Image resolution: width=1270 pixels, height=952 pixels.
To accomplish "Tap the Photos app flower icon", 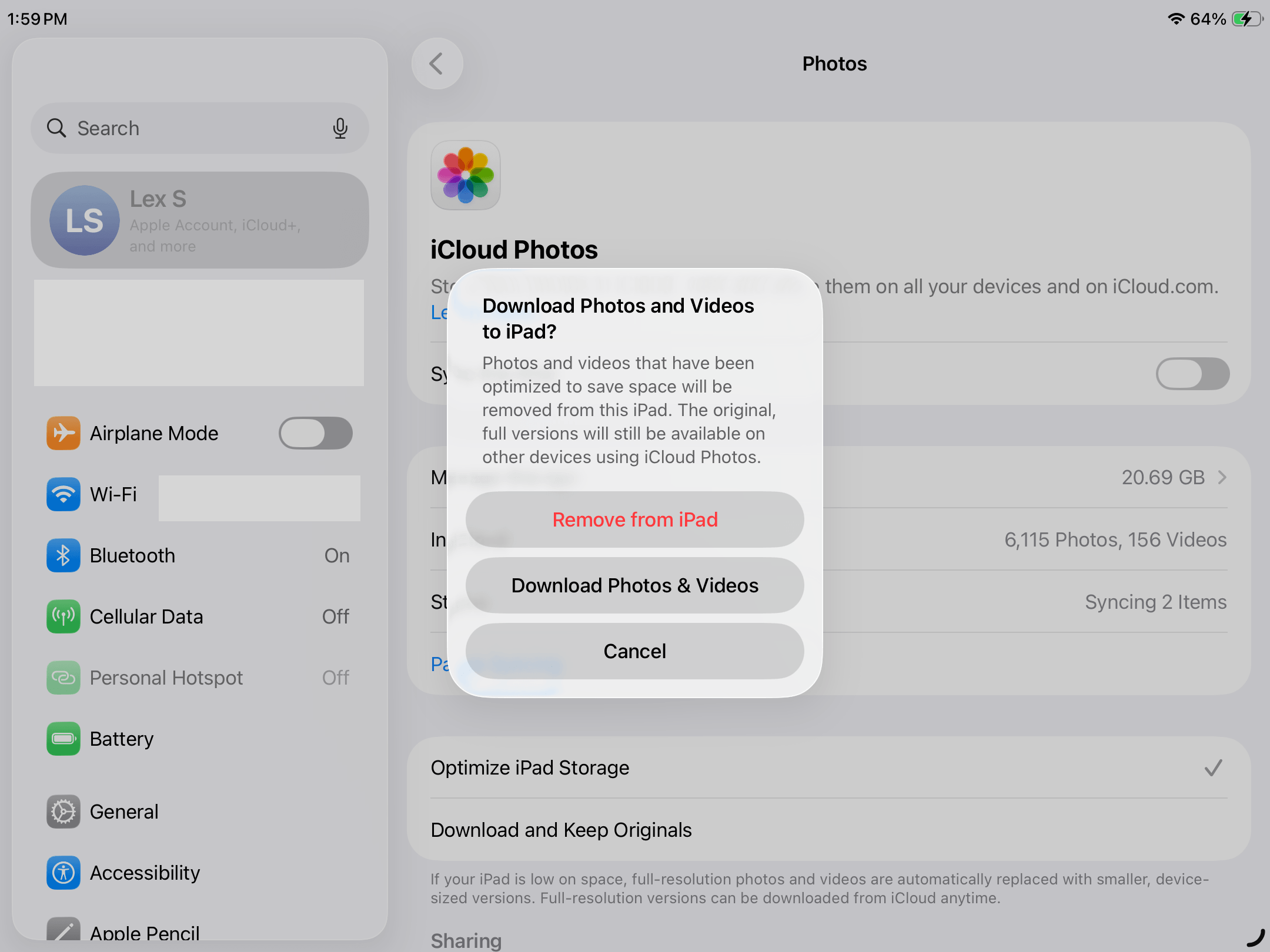I will (x=466, y=175).
